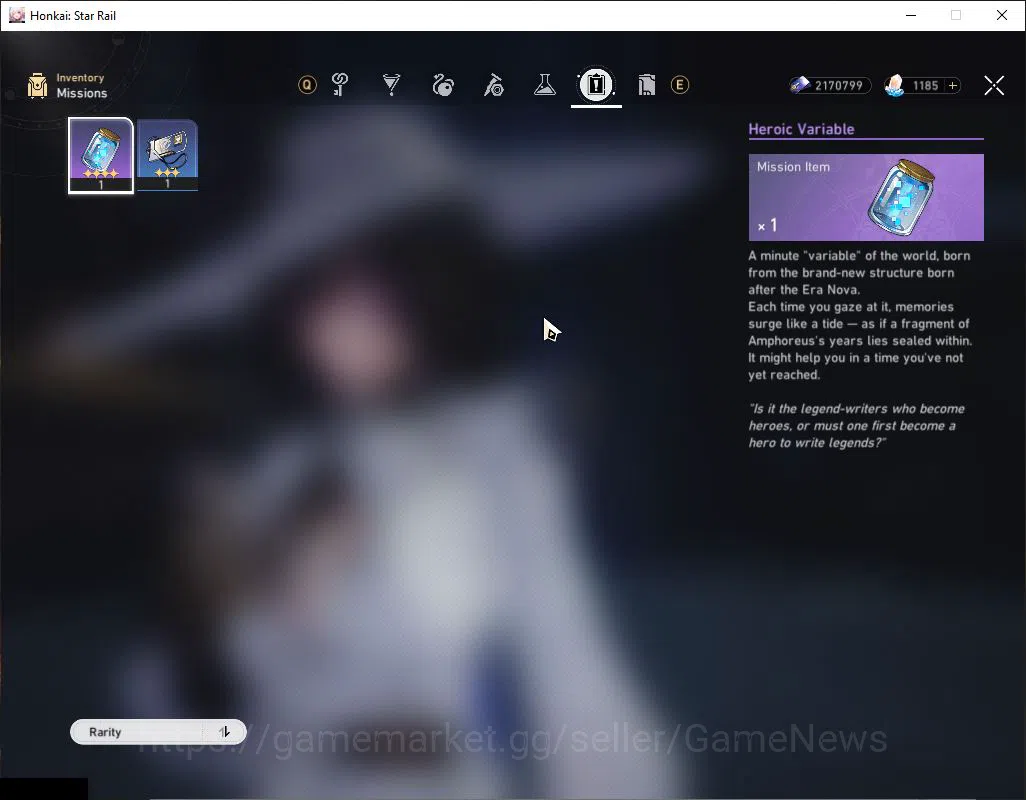Open the swirl-and-orb icon inventory tab
The image size is (1026, 800).
443,85
